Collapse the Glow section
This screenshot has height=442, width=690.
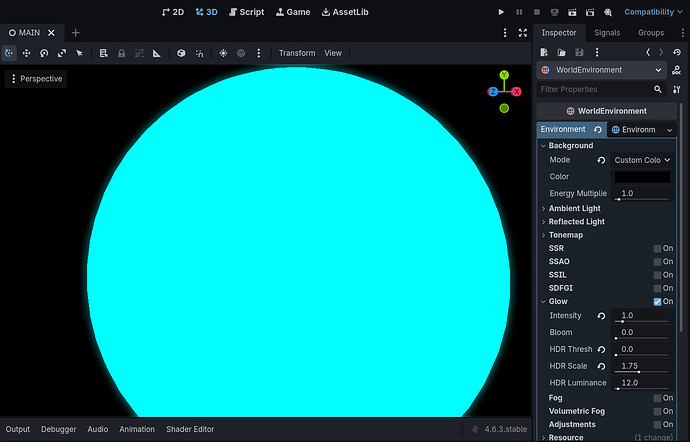click(x=543, y=302)
